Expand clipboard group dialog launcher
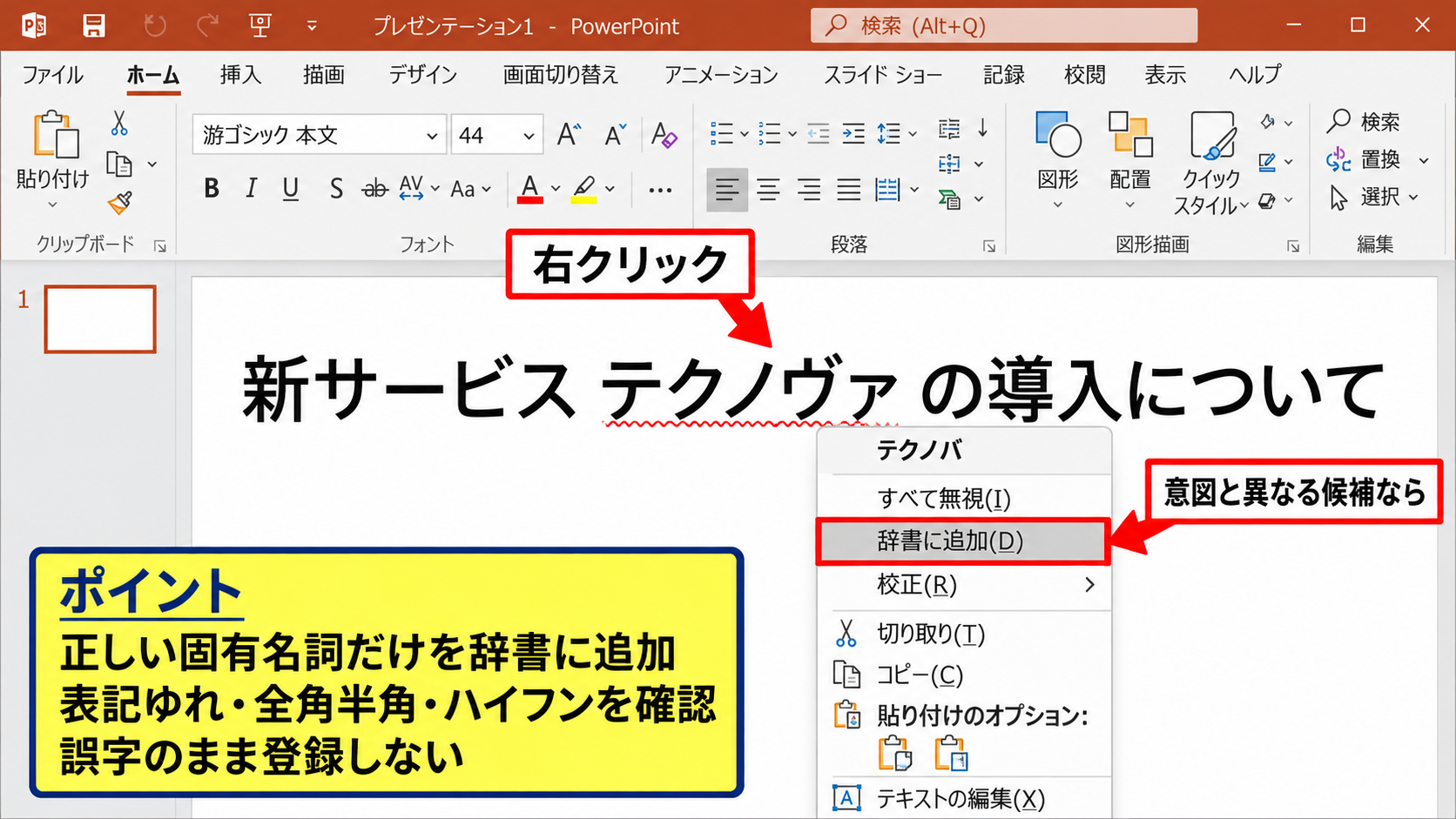Image resolution: width=1456 pixels, height=819 pixels. coord(160,246)
